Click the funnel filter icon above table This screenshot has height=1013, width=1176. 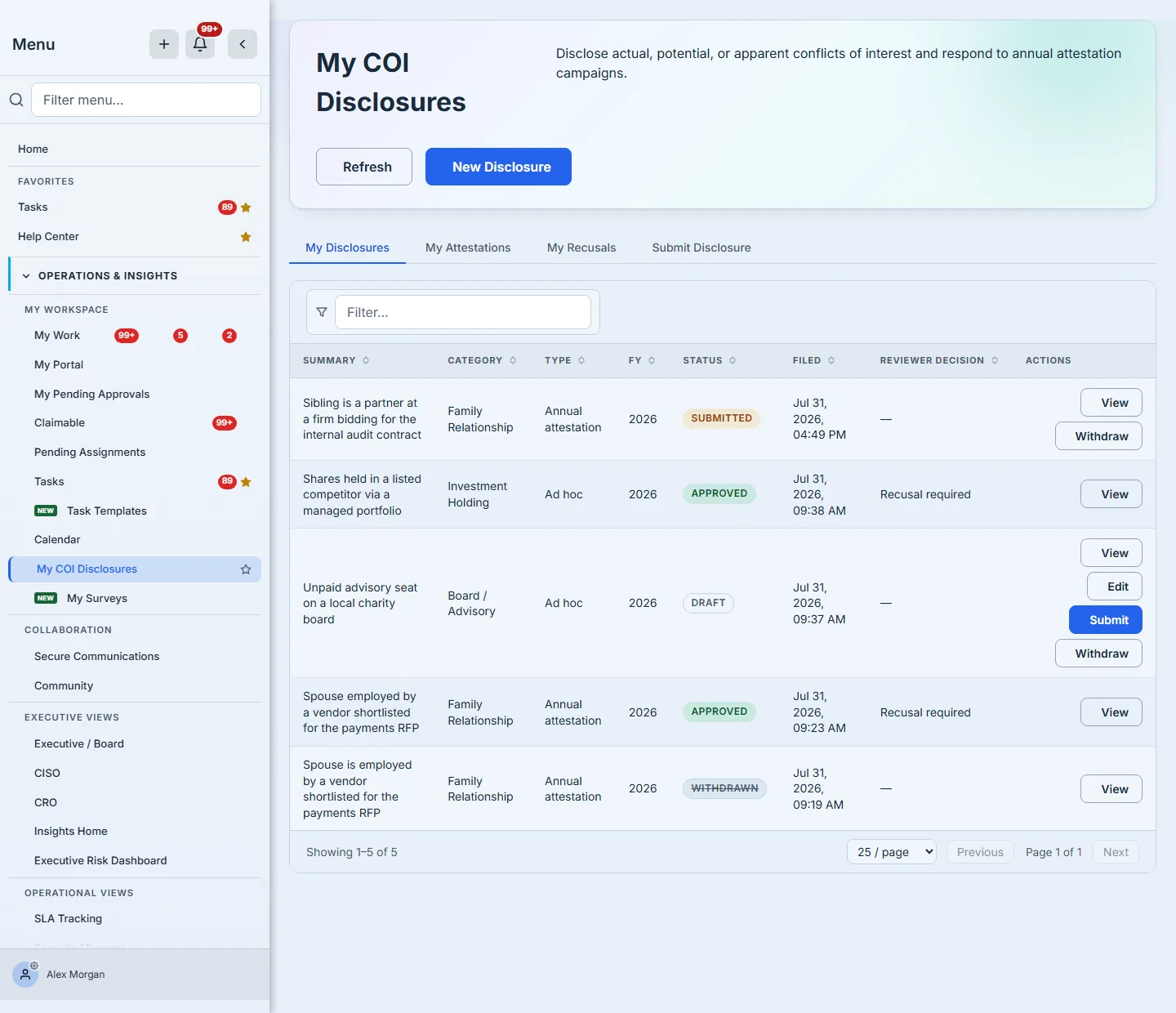click(x=322, y=312)
